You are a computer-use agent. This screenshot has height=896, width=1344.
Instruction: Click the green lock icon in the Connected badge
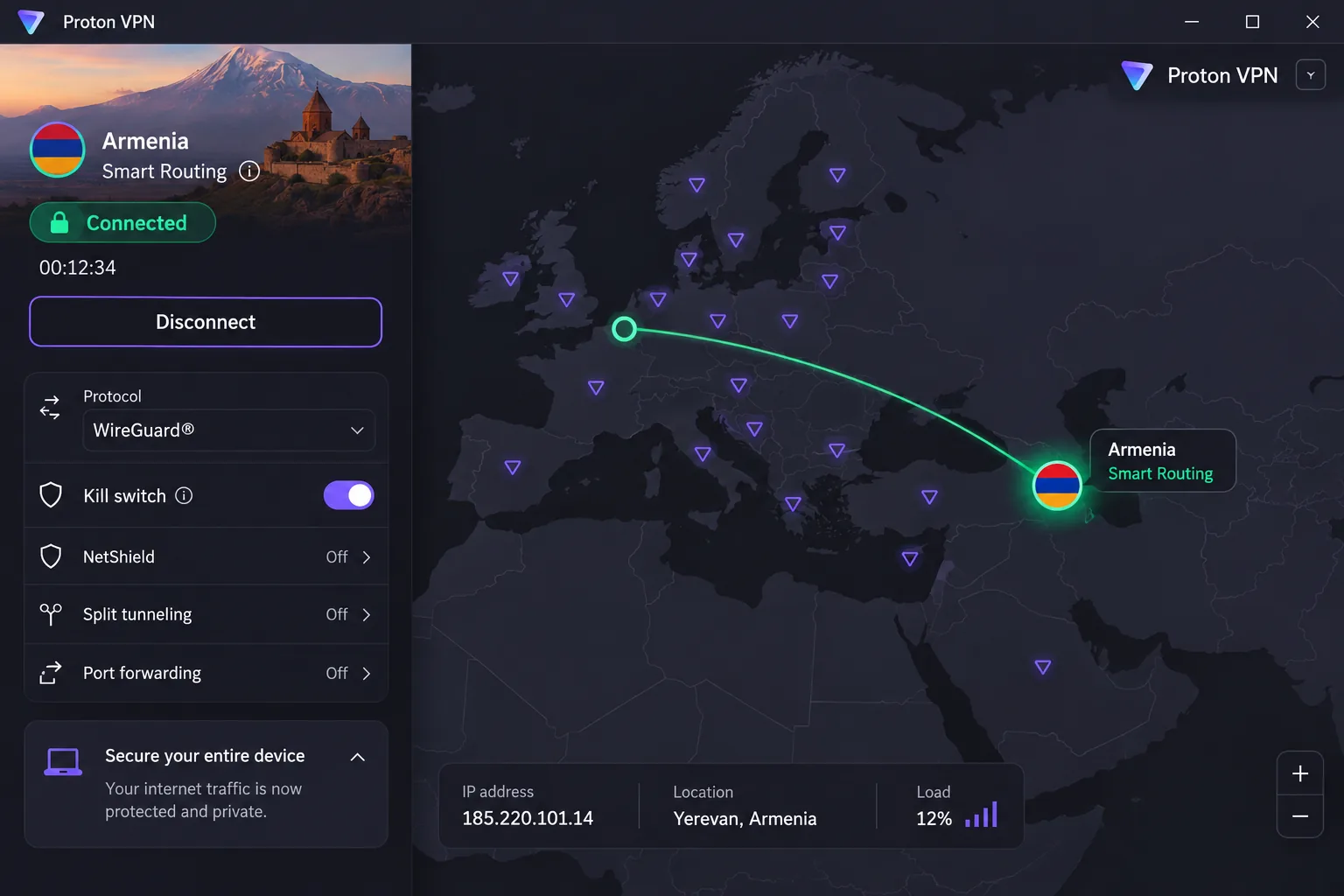pos(59,222)
